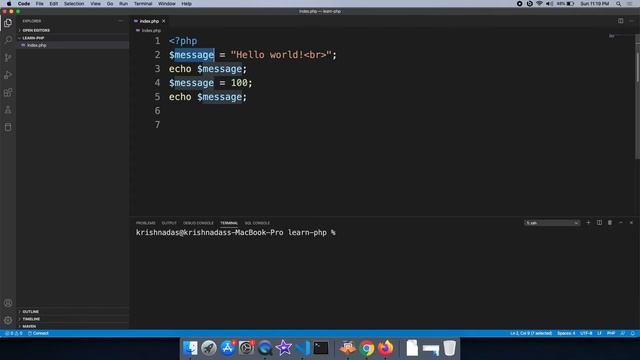Collapse the LEARN-PHP folder section

coord(33,38)
